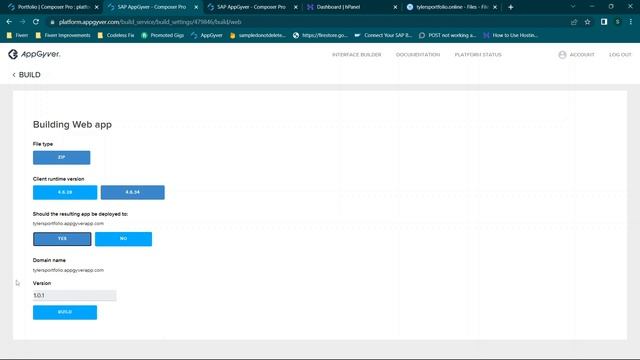
Task: Select YES to deploy the resulting app
Action: click(62, 239)
